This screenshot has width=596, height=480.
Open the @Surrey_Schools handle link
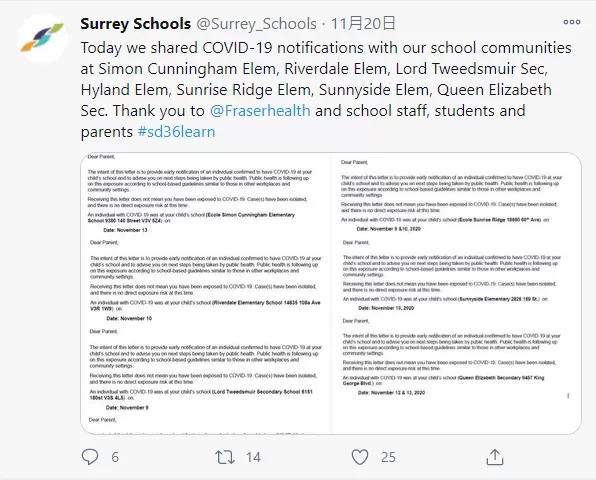tap(257, 24)
